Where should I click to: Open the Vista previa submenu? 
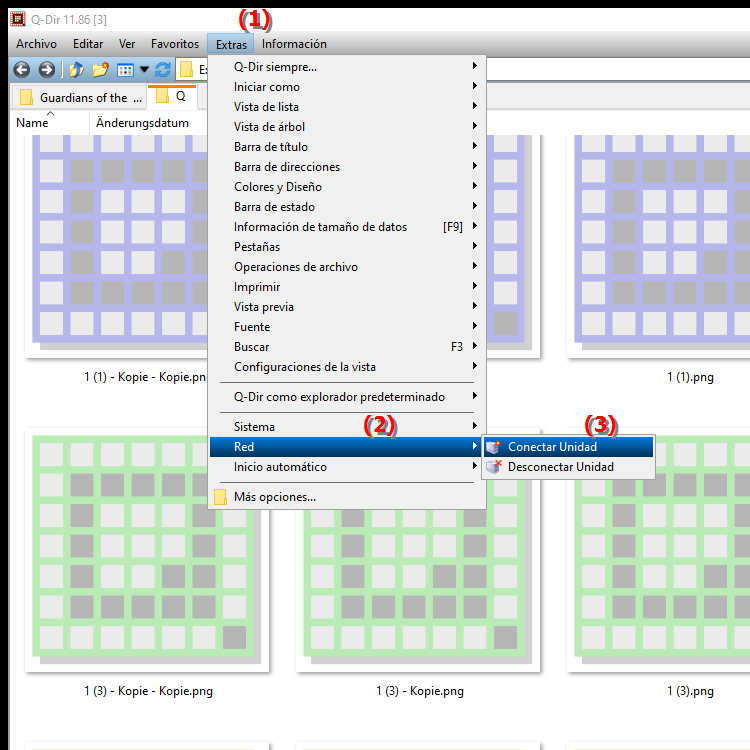pos(348,307)
